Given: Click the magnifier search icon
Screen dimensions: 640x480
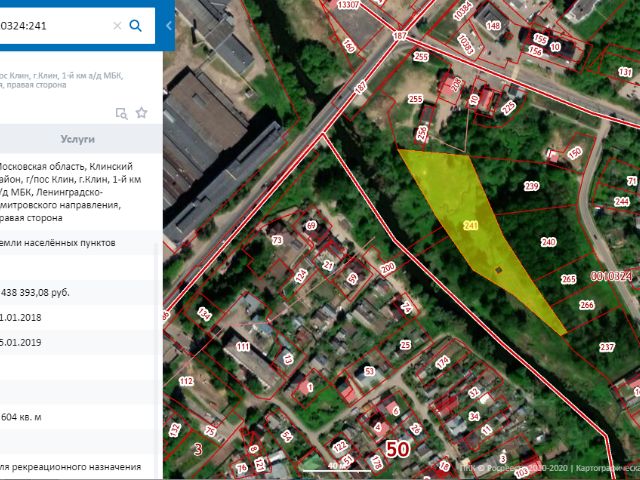Looking at the screenshot, I should pyautogui.click(x=136, y=25).
